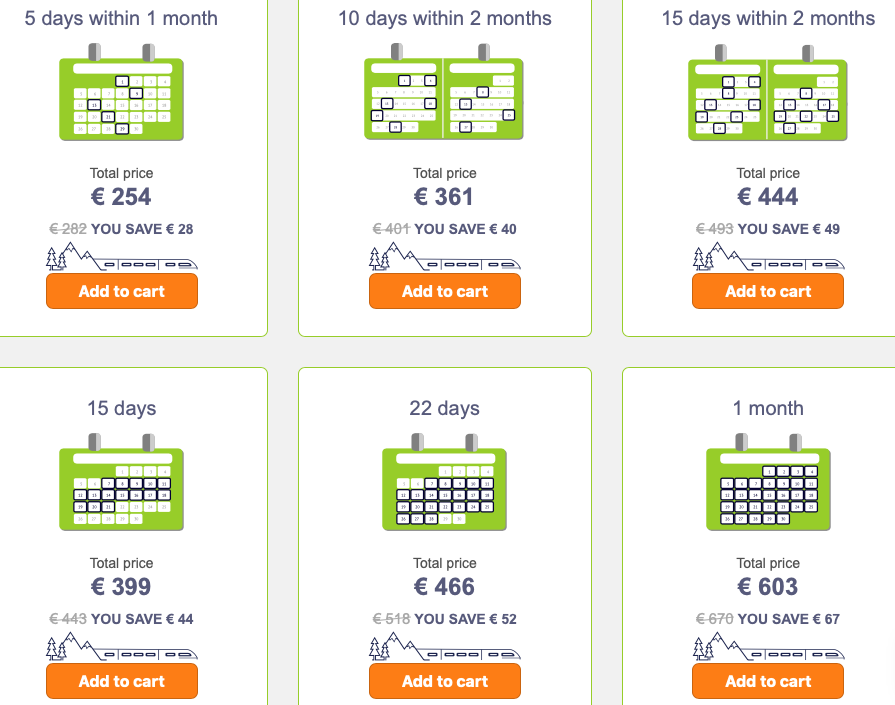Add the 22 days pass to cart
895x705 pixels.
tap(445, 681)
